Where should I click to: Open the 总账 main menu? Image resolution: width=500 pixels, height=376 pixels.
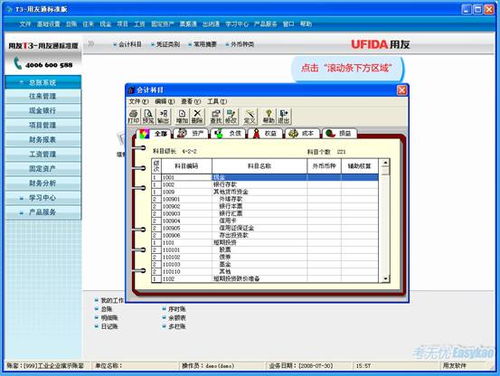[71, 24]
